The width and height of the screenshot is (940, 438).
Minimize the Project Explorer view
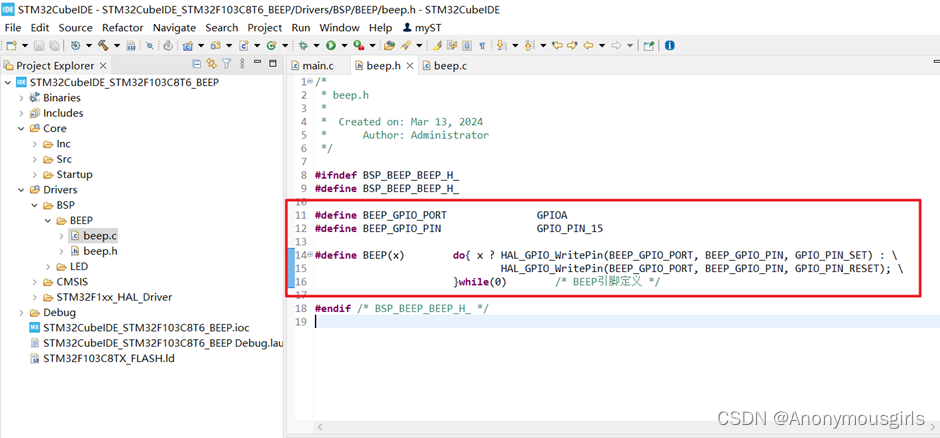[257, 62]
